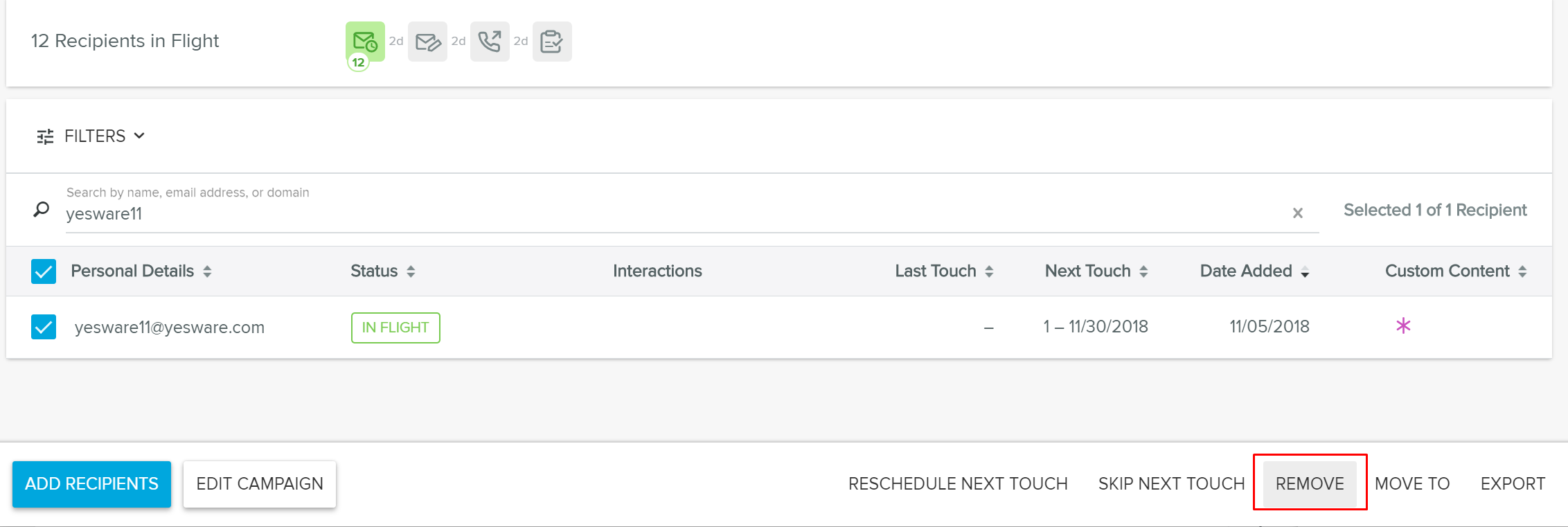This screenshot has height=527, width=1568.
Task: Click the scheduled email touch icon
Action: pos(365,42)
